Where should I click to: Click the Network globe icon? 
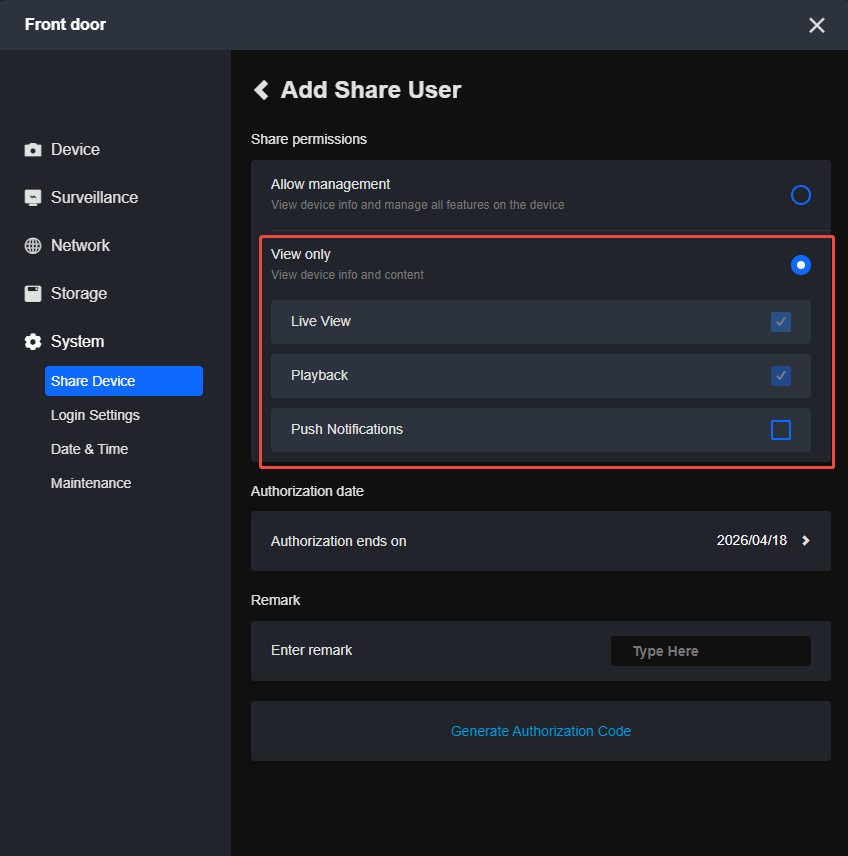pos(33,246)
